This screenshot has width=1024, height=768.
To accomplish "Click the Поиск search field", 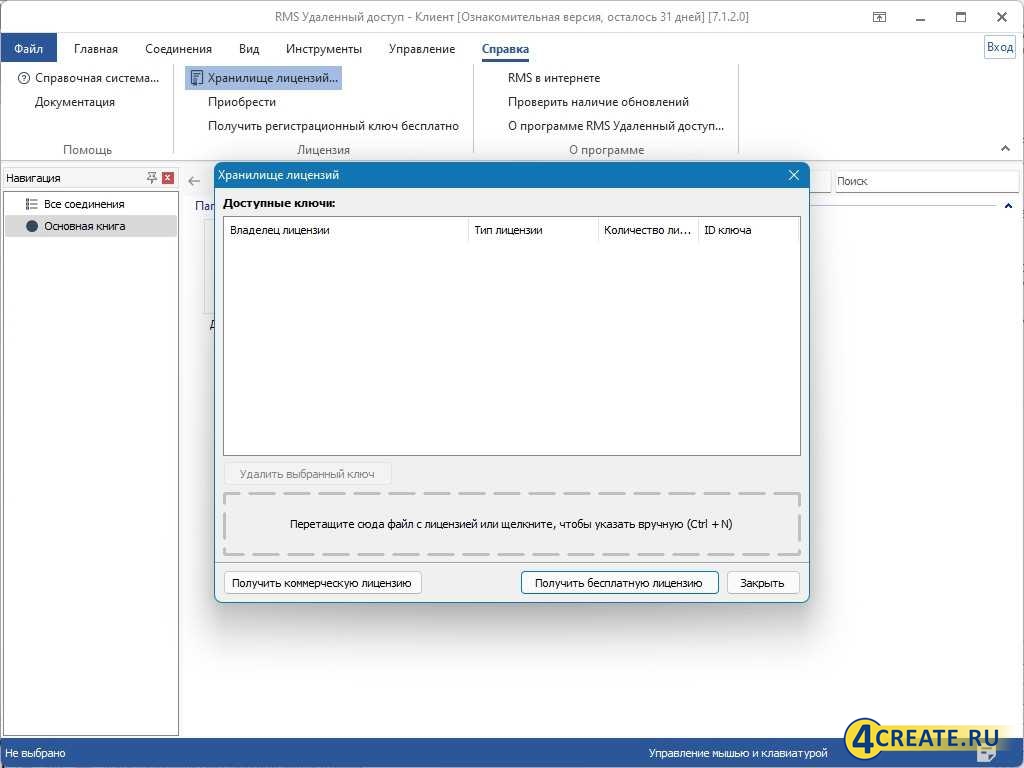I will (926, 181).
